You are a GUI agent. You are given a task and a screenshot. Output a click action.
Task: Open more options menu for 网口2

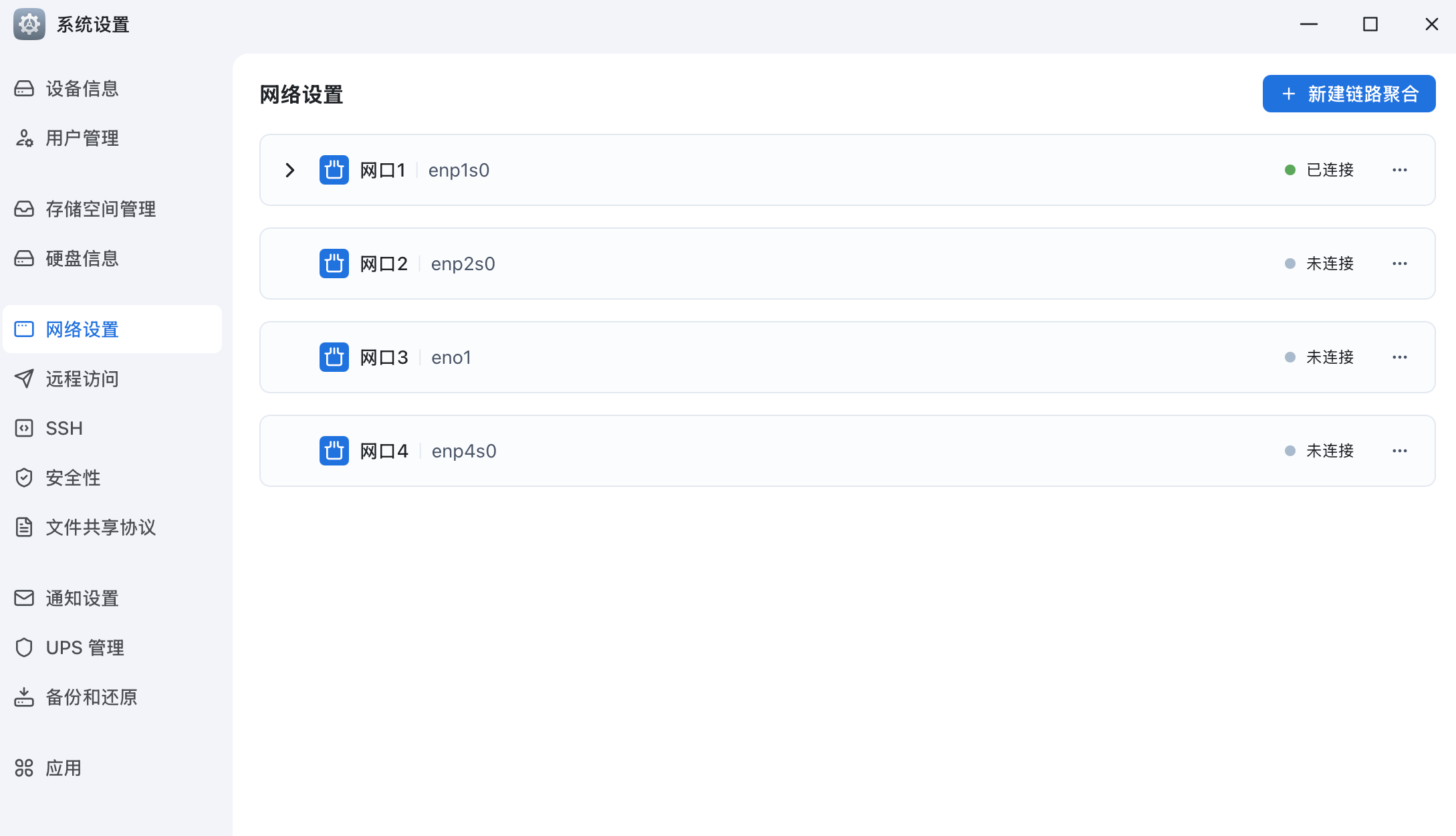tap(1399, 264)
